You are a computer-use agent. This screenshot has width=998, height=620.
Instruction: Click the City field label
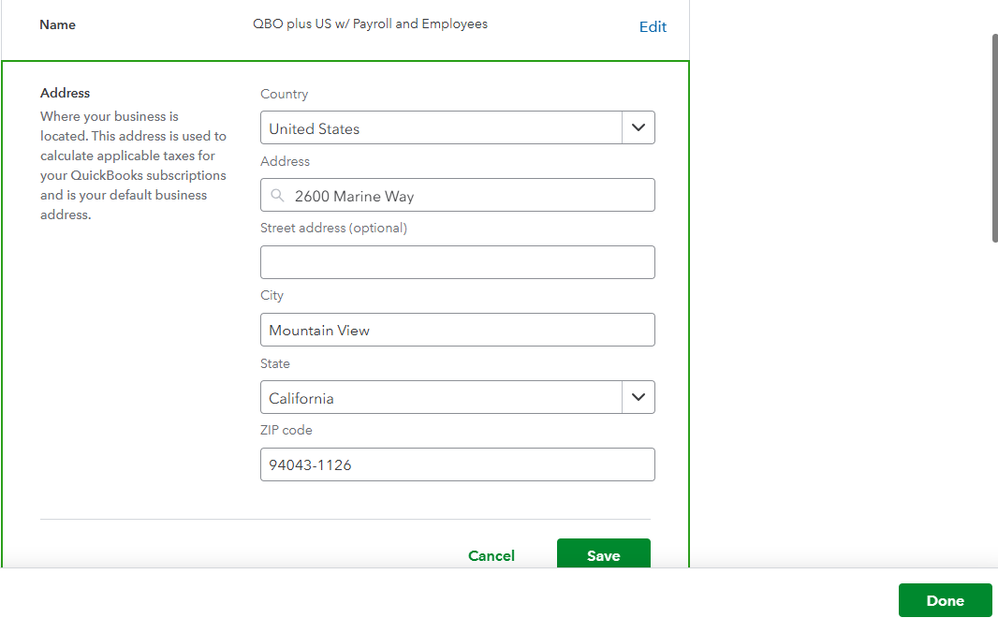[272, 296]
